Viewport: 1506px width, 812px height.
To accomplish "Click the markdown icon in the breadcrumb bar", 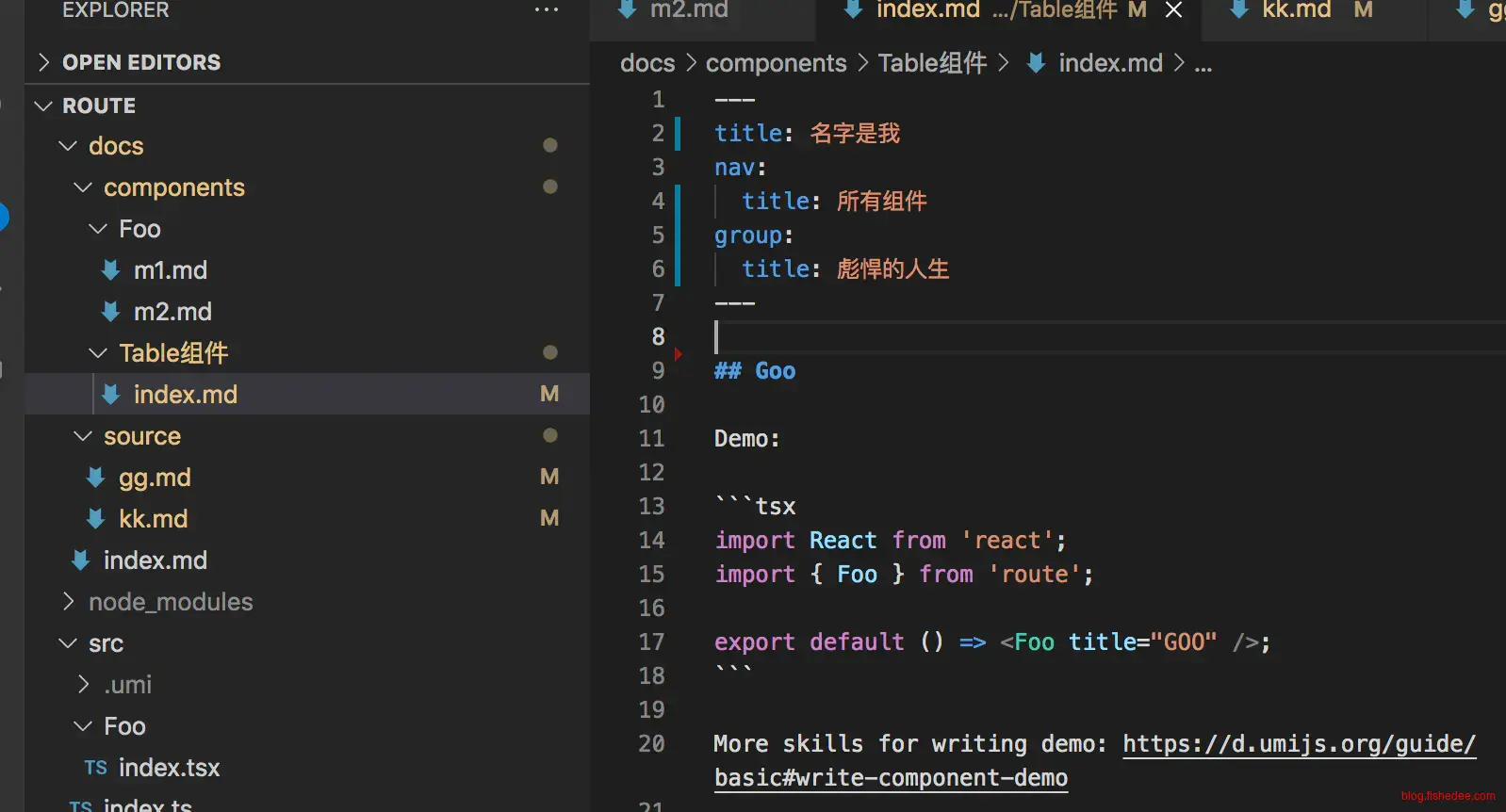I will click(1036, 63).
